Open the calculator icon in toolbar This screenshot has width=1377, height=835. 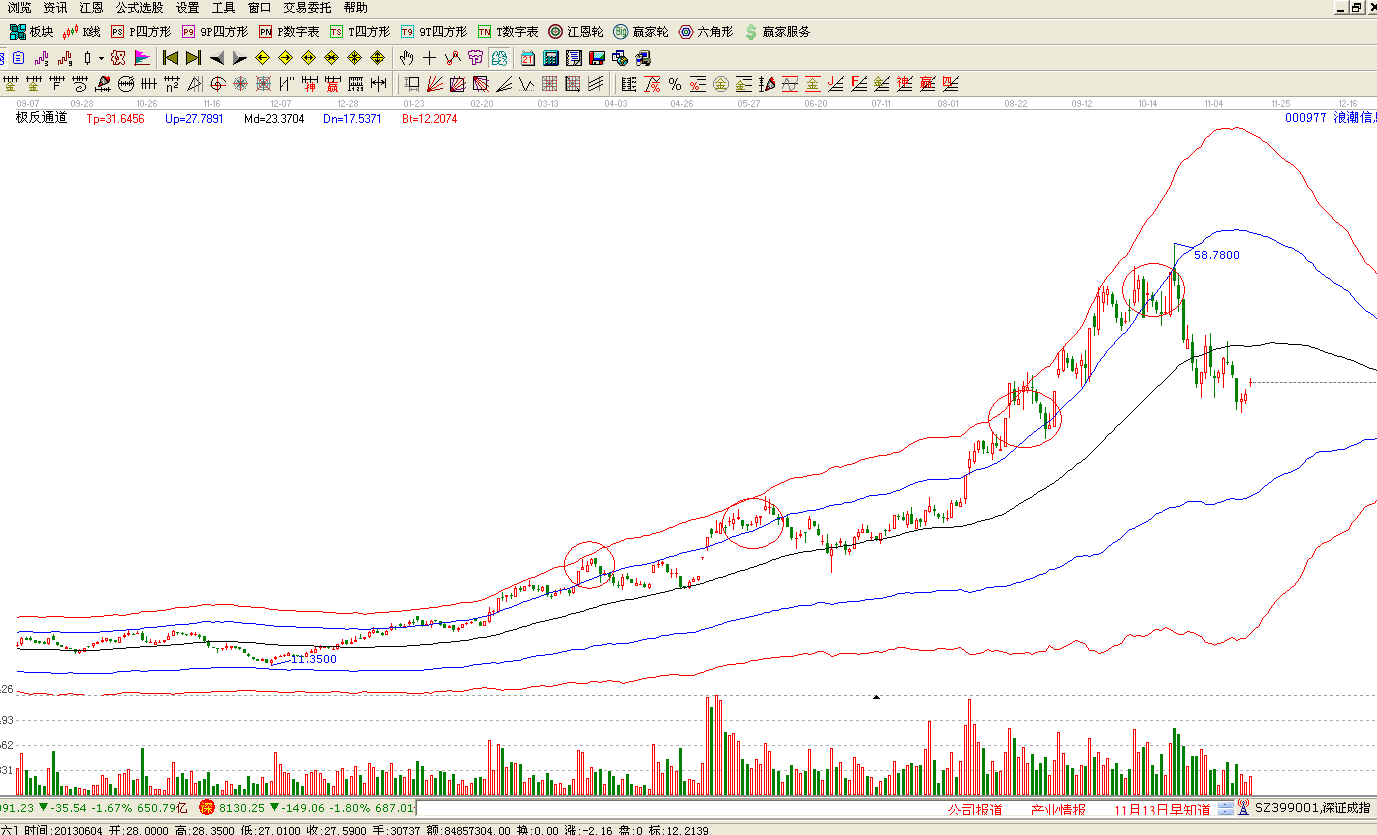click(x=550, y=58)
